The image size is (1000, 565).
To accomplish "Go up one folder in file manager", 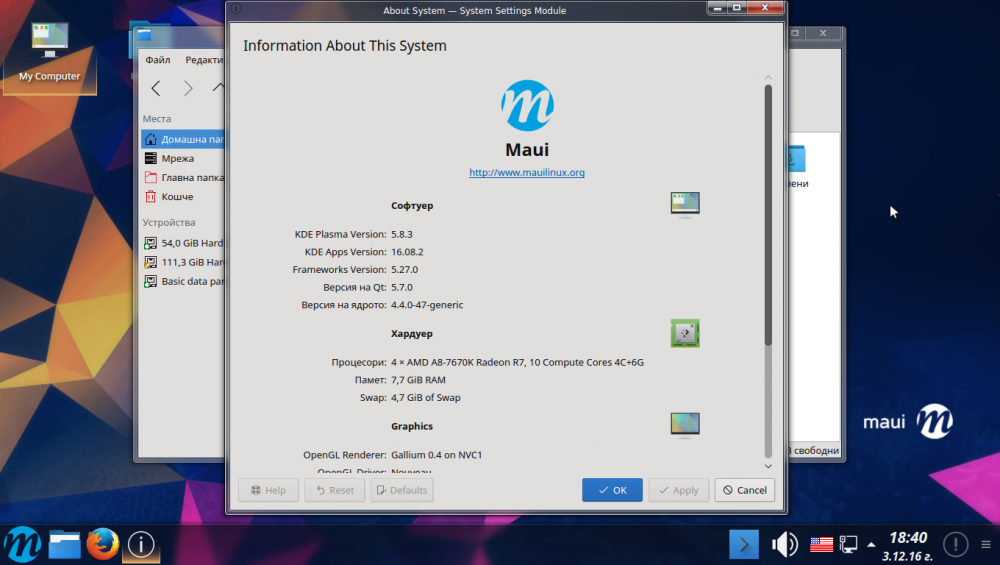I will (x=218, y=88).
